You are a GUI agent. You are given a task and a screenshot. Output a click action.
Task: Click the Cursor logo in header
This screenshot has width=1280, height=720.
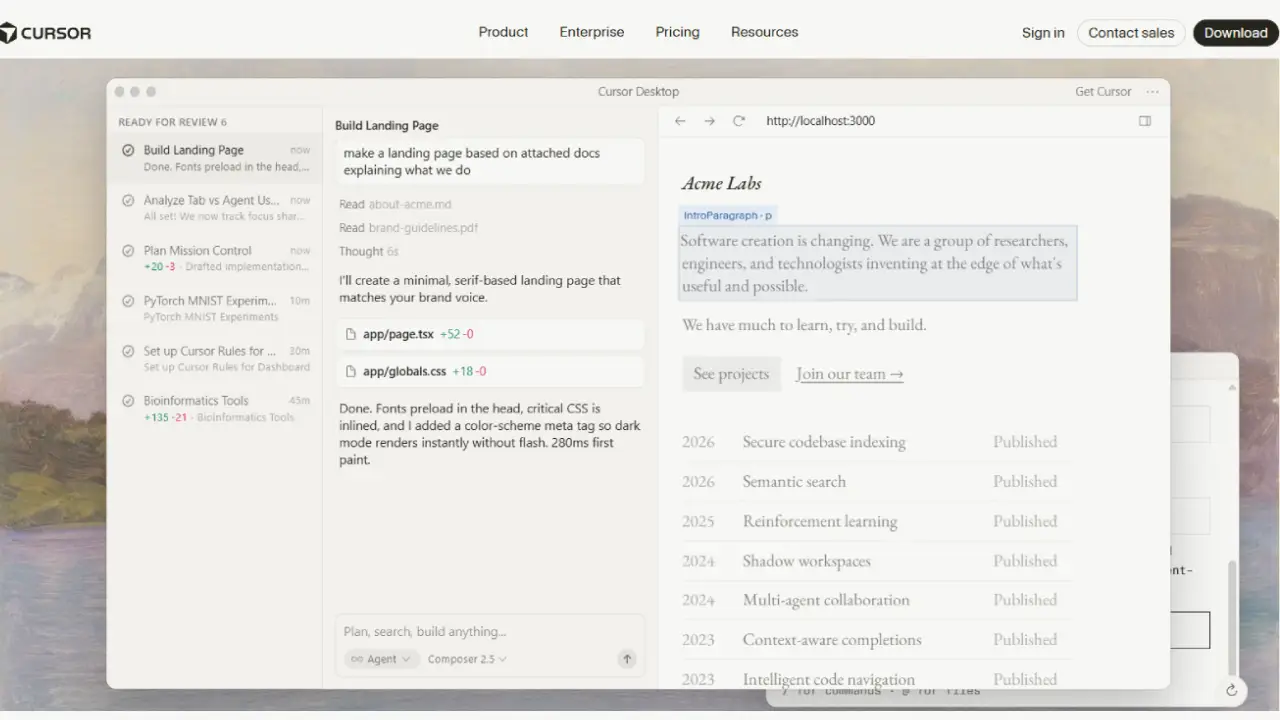pyautogui.click(x=46, y=33)
